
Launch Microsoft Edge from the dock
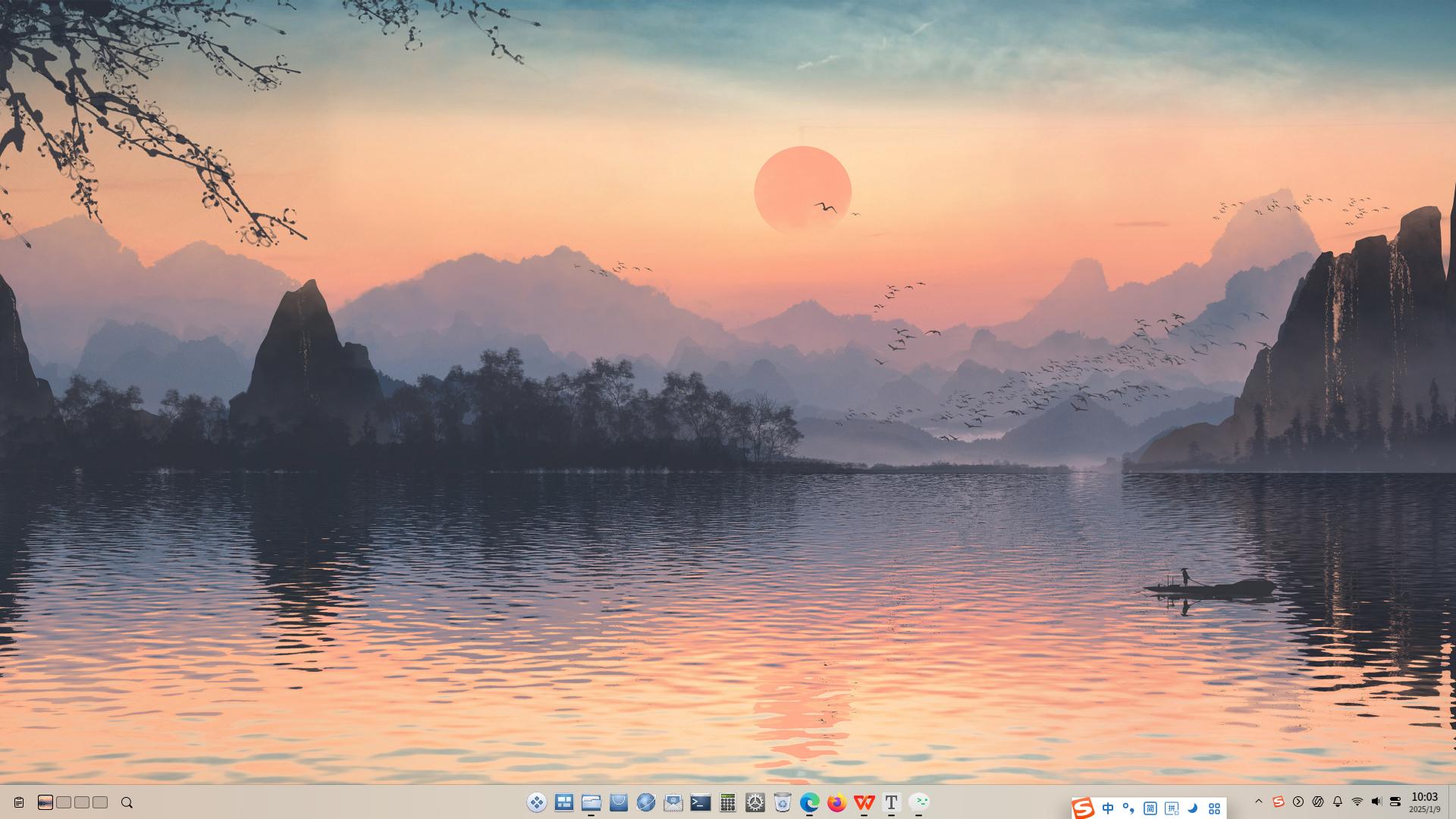click(x=810, y=802)
